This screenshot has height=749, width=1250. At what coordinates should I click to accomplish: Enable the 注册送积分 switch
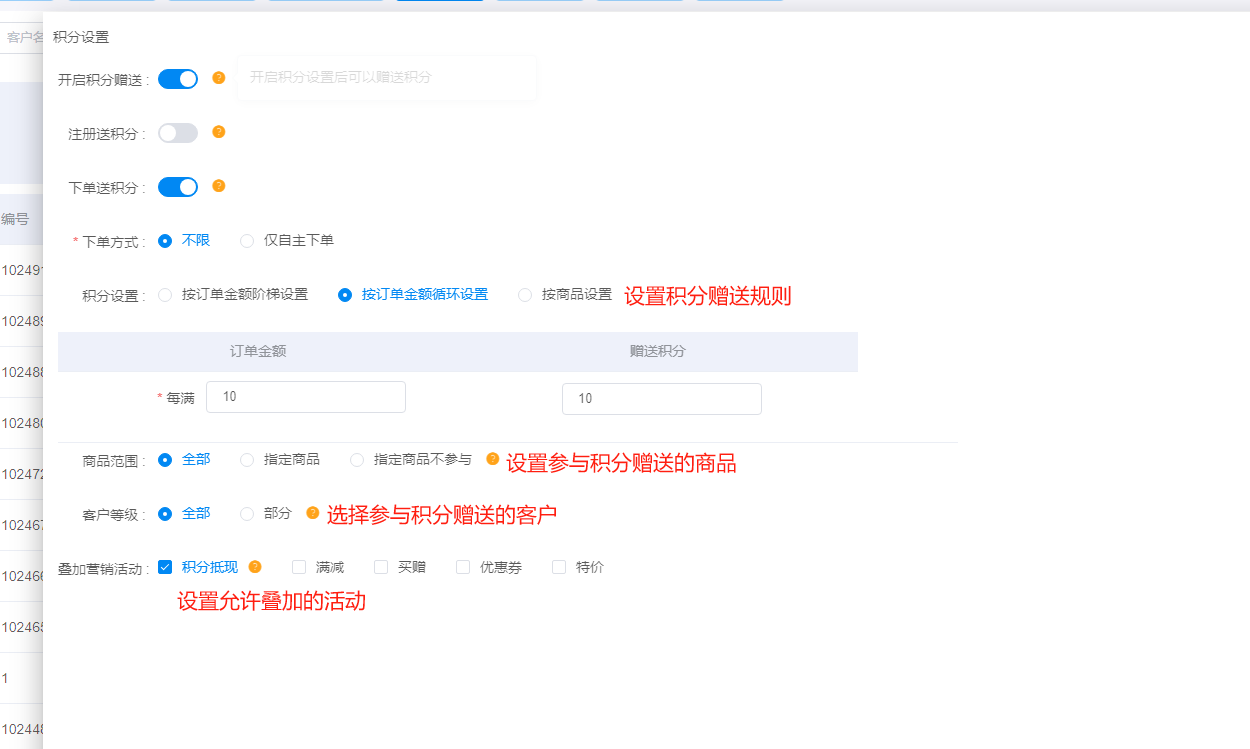tap(178, 133)
